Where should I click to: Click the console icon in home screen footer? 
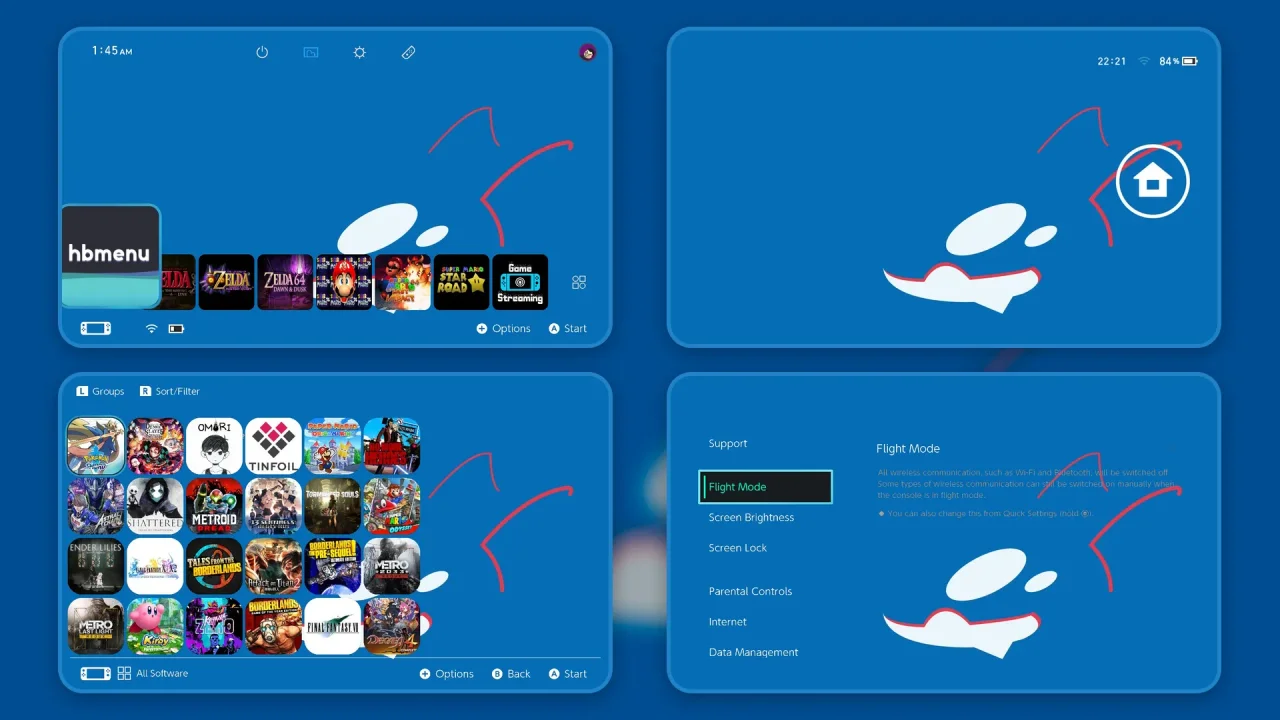(96, 328)
